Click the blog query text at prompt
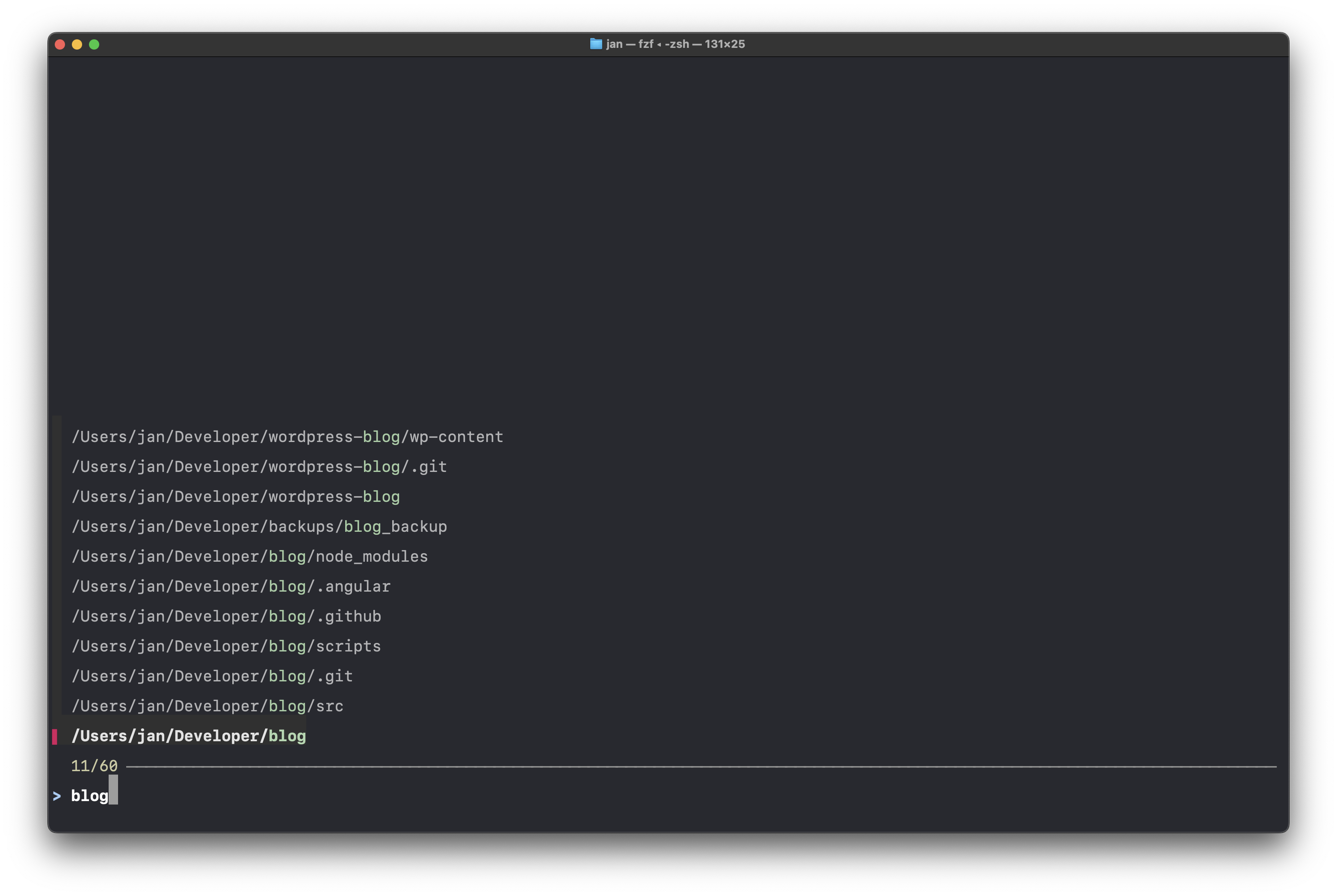The height and width of the screenshot is (896, 1337). 89,796
